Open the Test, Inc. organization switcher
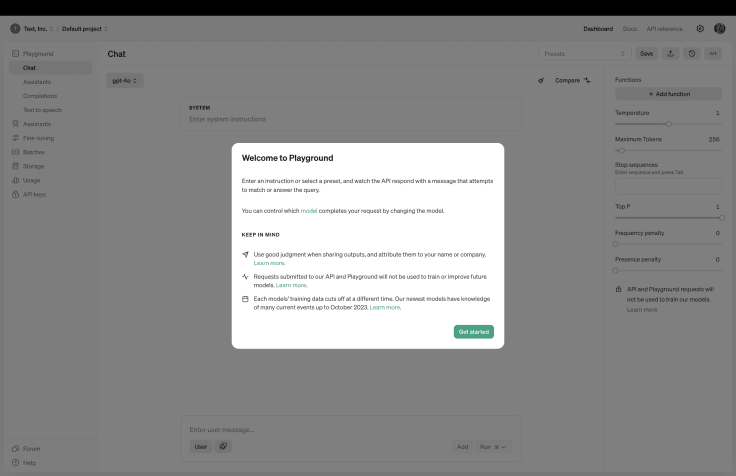The height and width of the screenshot is (476, 736). [38, 29]
